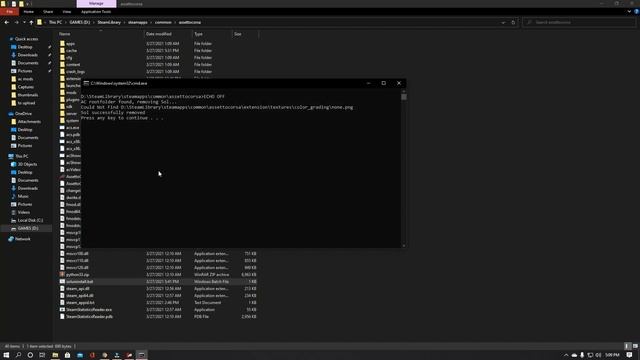640x360 pixels.
Task: Select This PC in navigation pane
Action: tap(22, 156)
